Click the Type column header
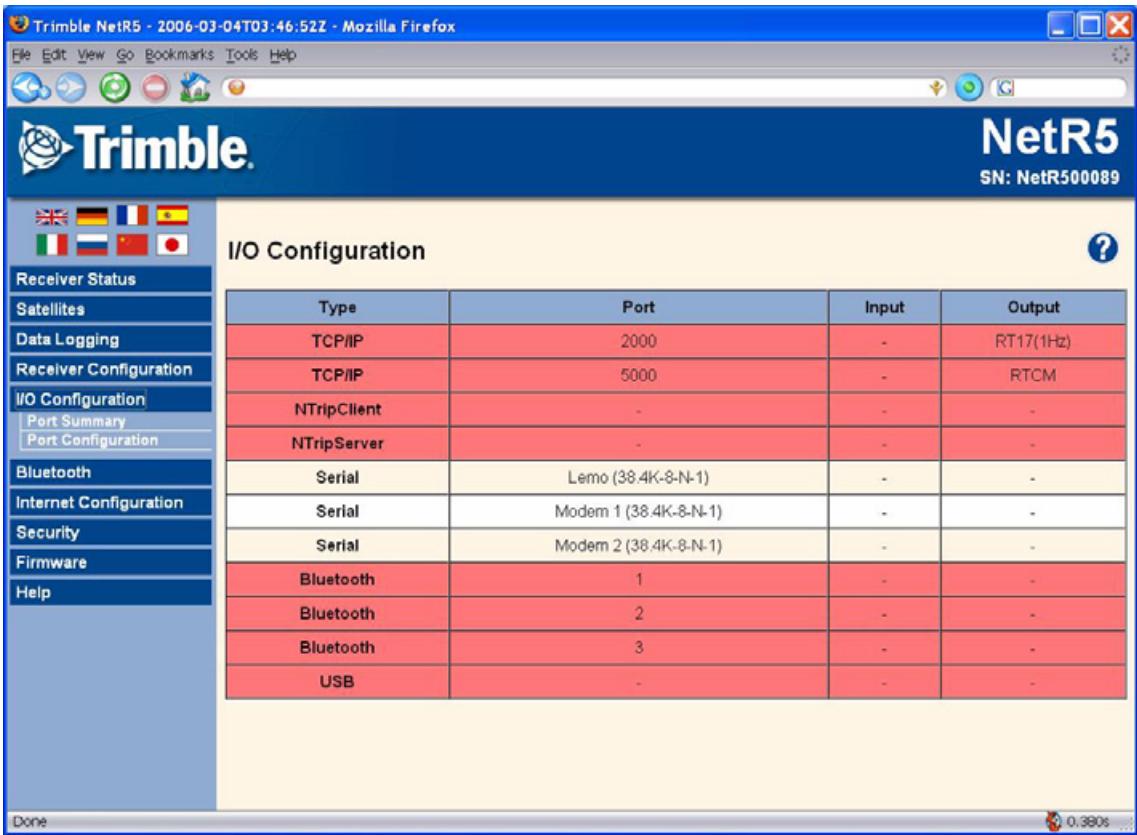This screenshot has width=1137, height=835. click(x=337, y=307)
